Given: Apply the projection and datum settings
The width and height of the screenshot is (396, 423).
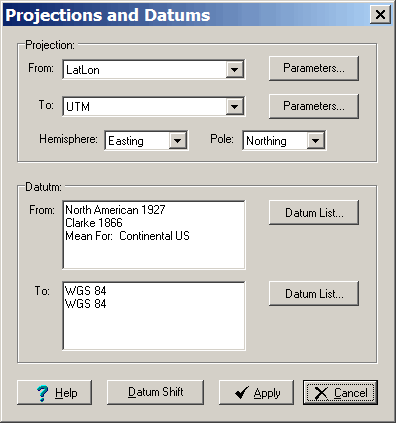Looking at the screenshot, I should (x=256, y=392).
